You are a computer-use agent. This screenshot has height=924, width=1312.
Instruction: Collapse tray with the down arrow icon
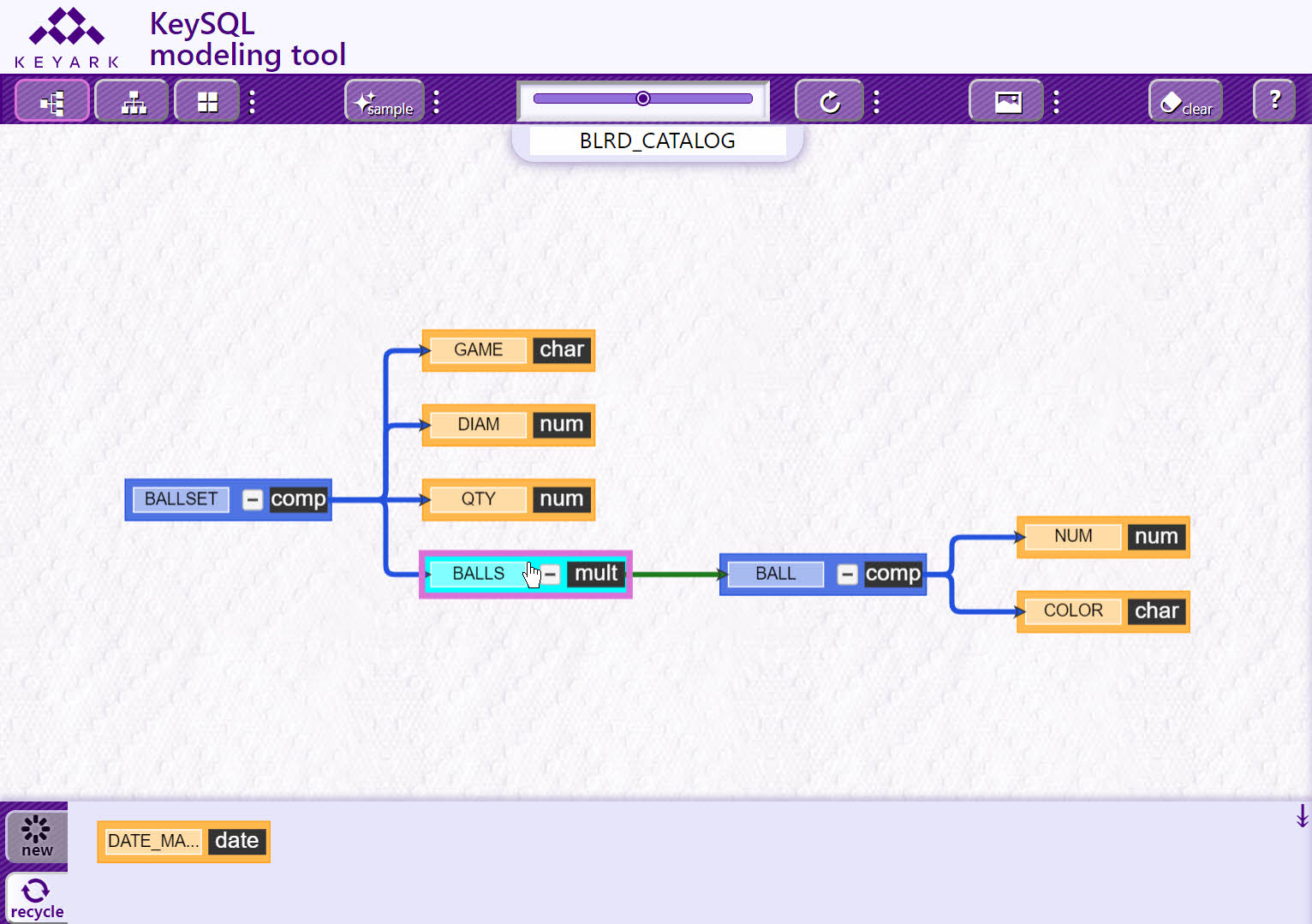click(x=1302, y=816)
